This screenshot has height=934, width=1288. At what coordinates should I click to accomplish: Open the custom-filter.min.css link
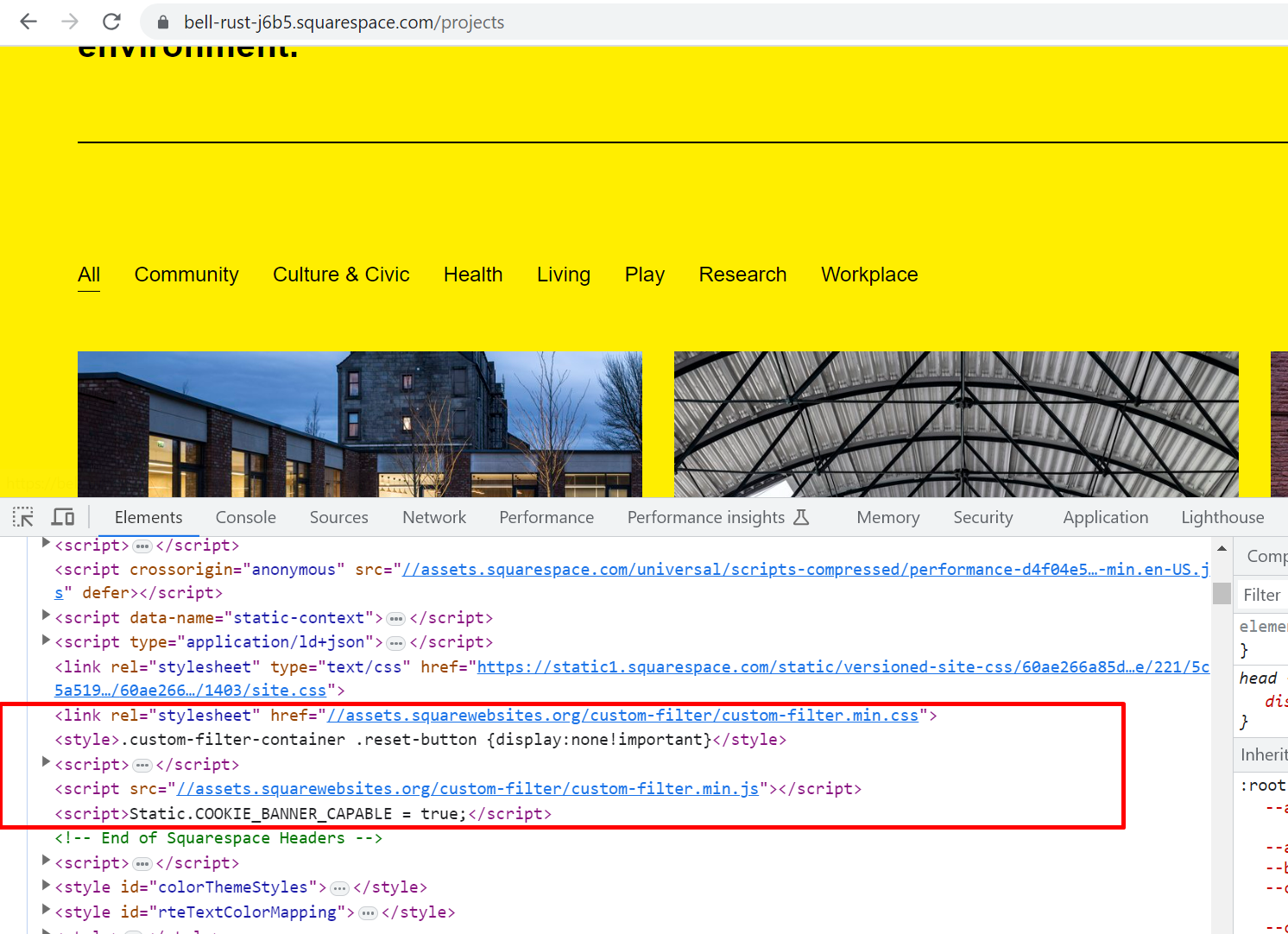click(x=622, y=716)
